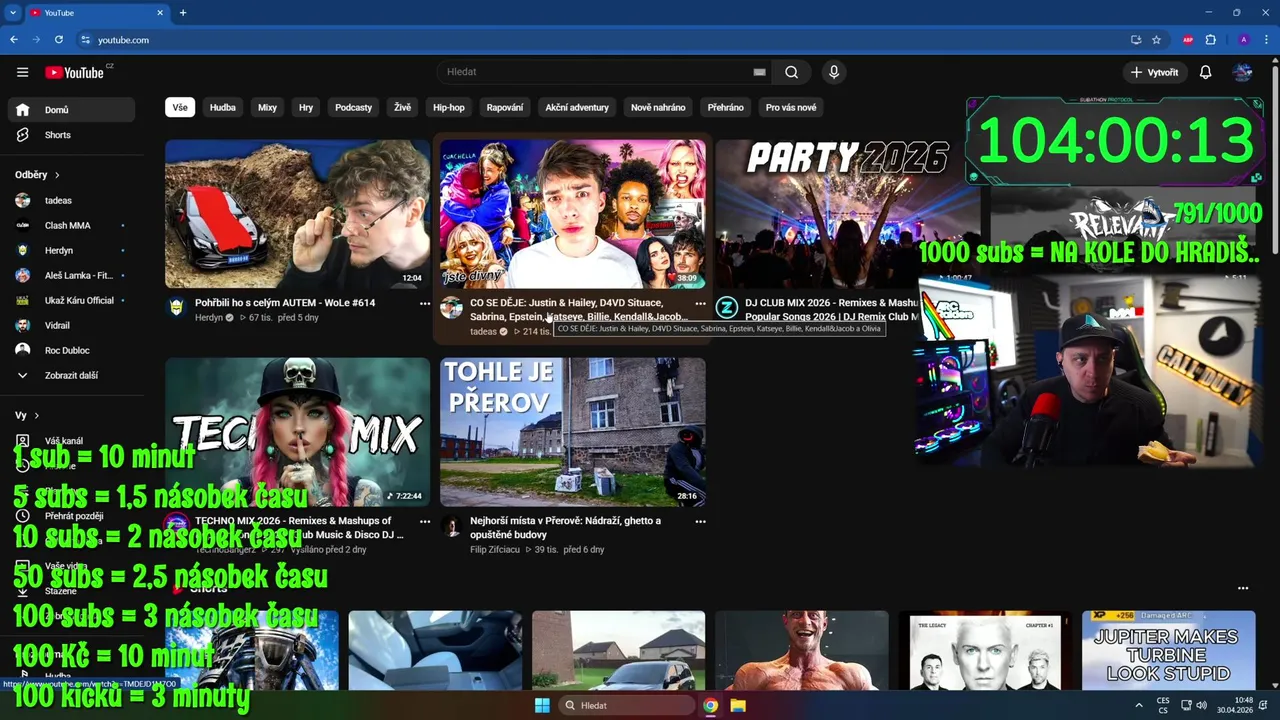Click the YouTube logo

(x=75, y=72)
